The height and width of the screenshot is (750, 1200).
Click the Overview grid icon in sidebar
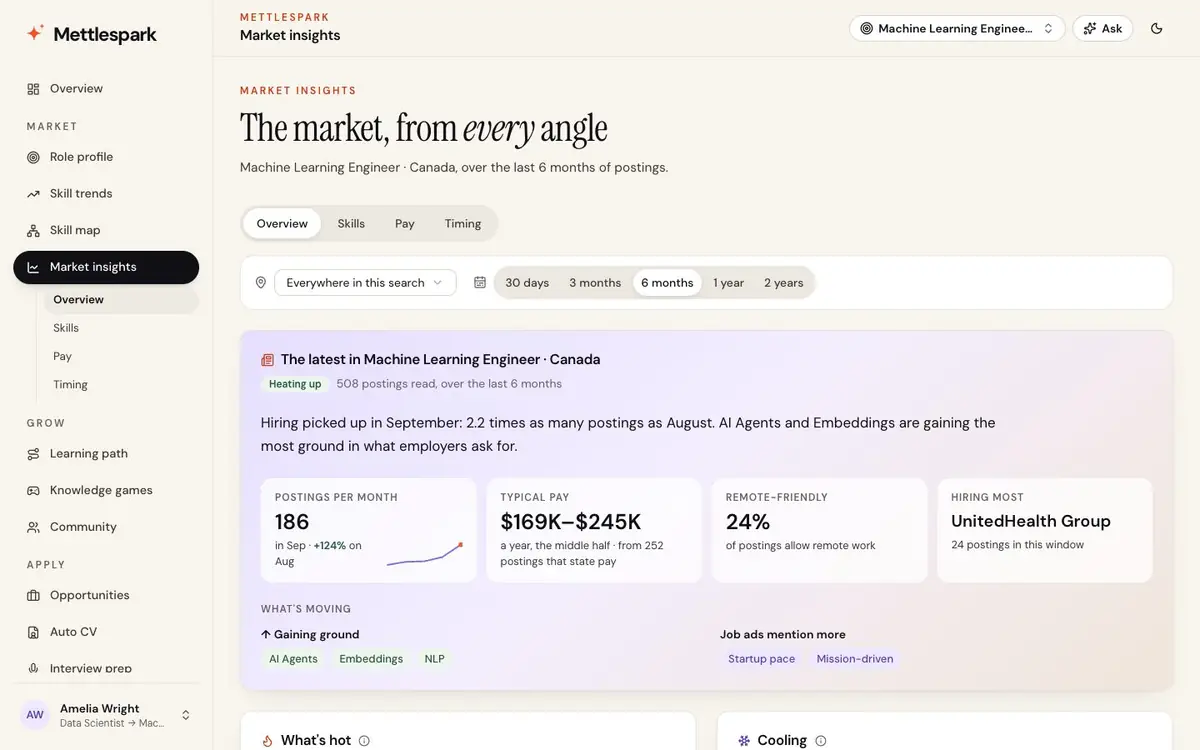(33, 89)
